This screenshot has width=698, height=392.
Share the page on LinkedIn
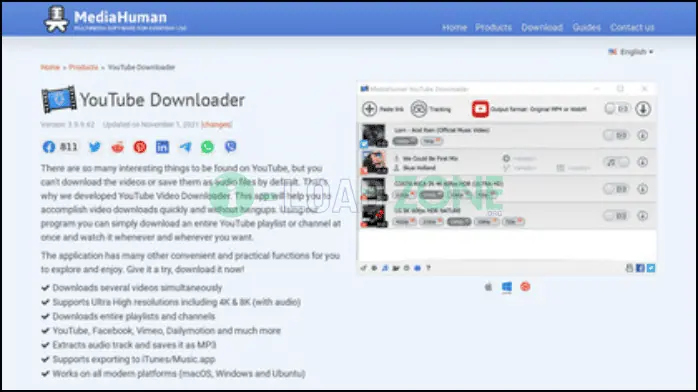162,147
